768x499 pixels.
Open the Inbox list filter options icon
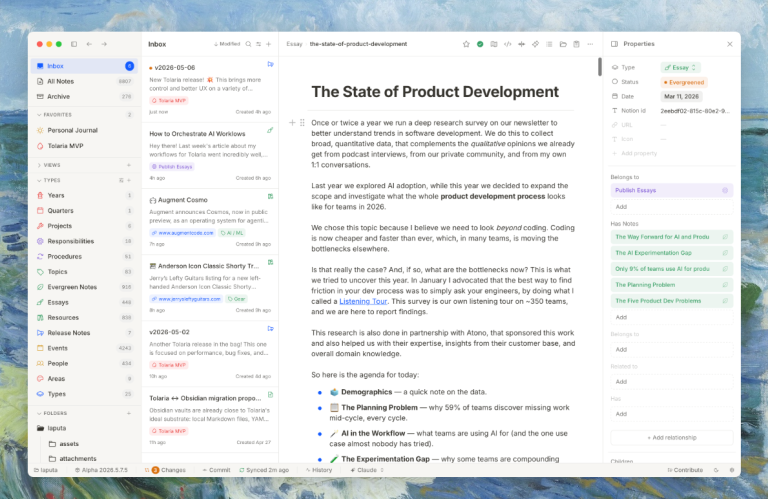[259, 44]
